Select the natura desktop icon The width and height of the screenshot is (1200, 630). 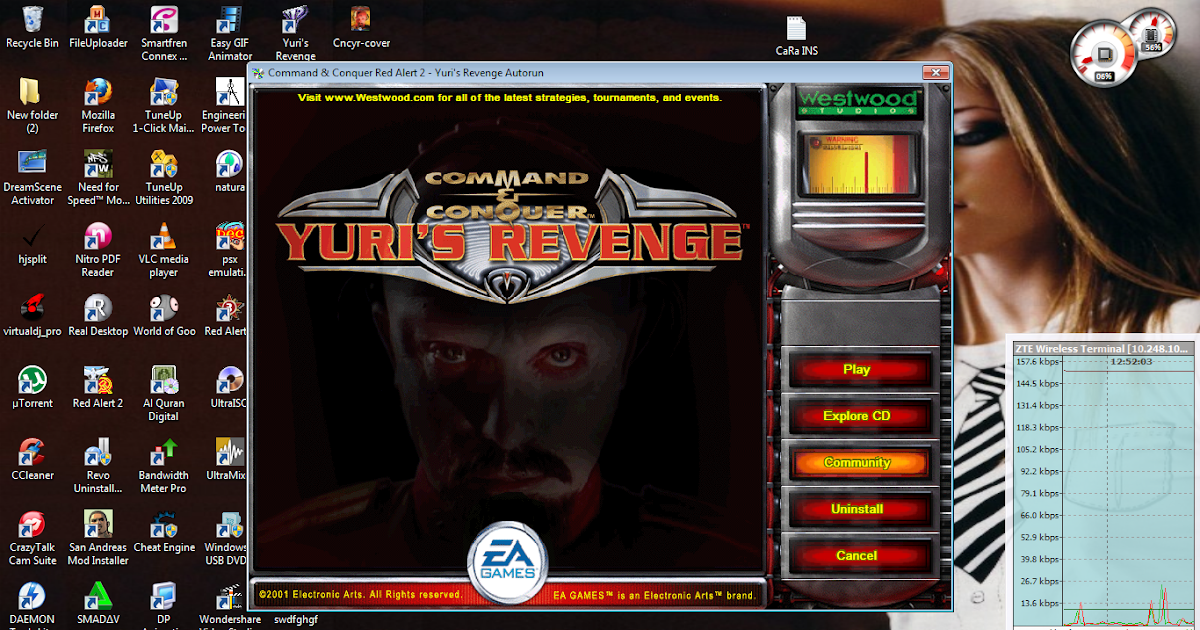tap(229, 171)
